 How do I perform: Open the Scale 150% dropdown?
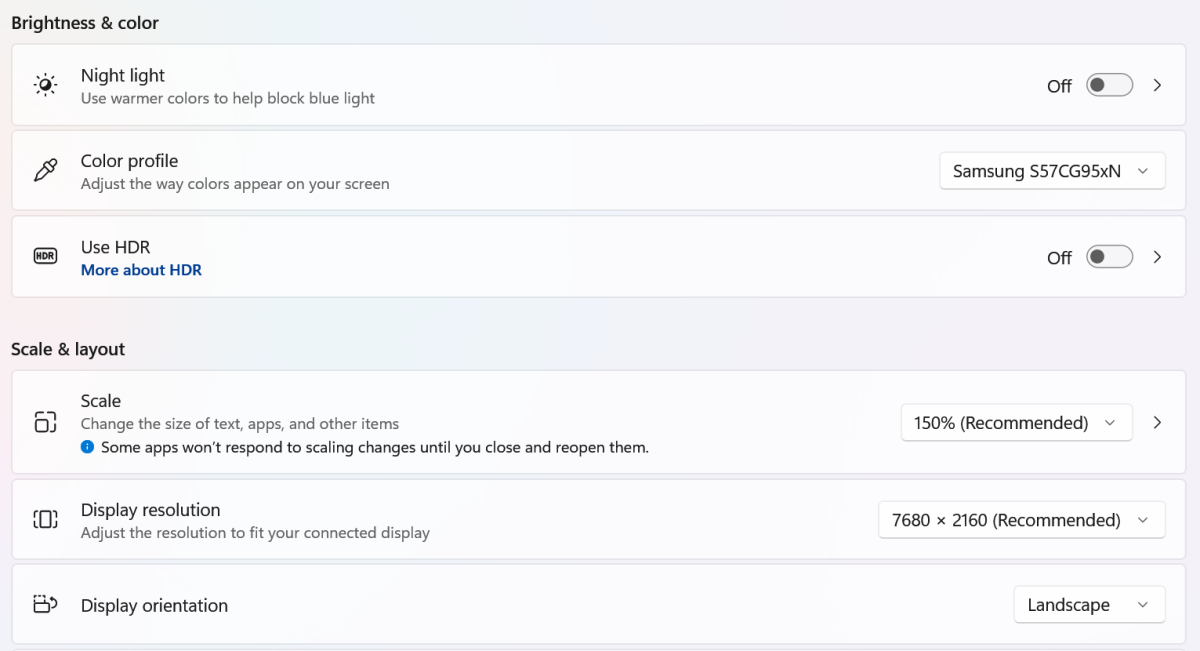1016,423
